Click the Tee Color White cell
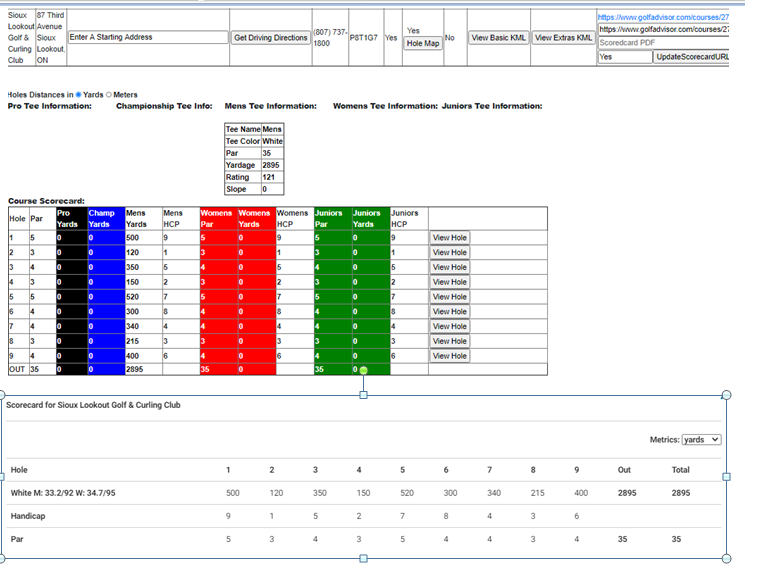 pos(272,141)
